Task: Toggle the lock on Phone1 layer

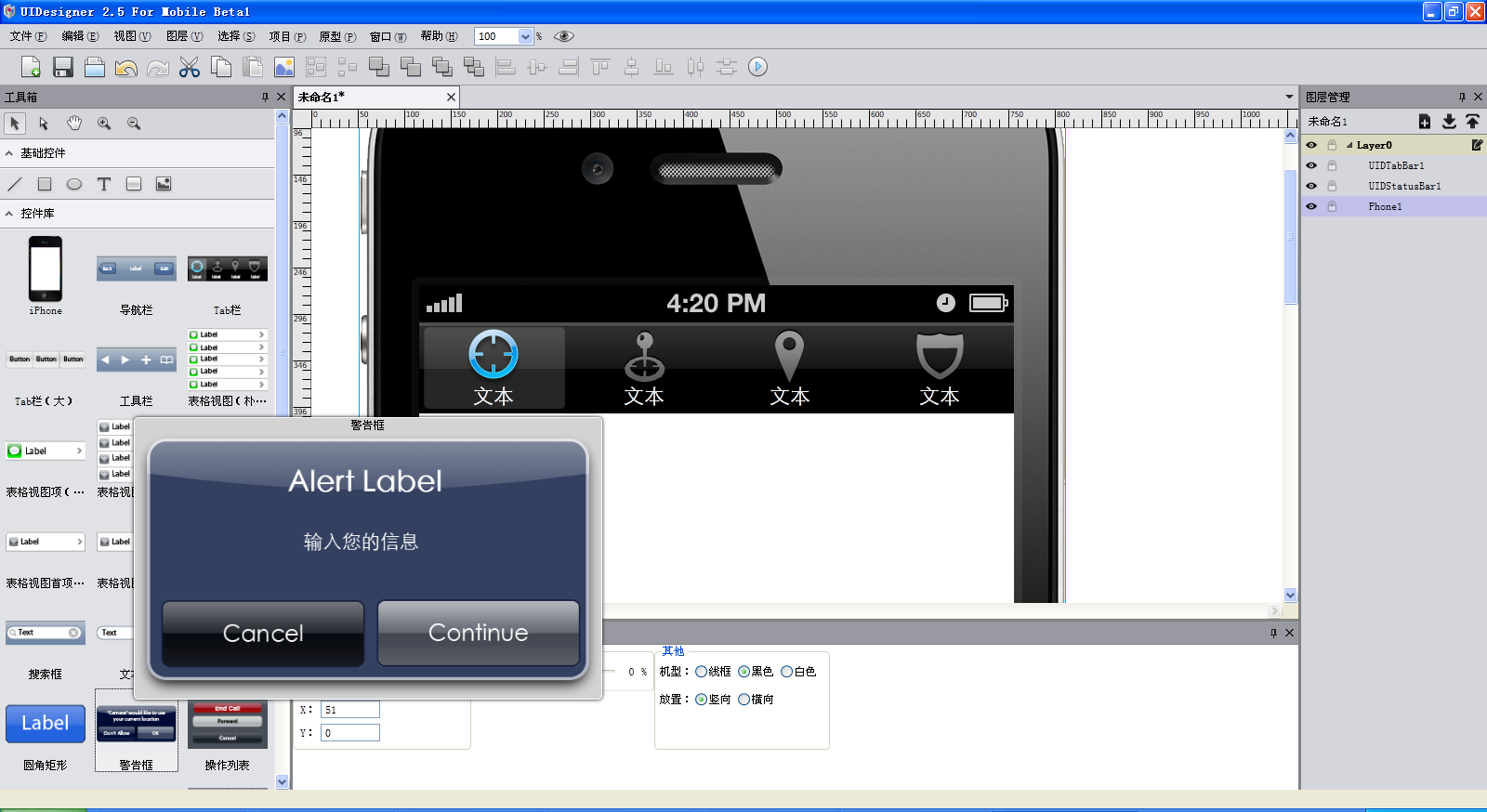Action: 1332,206
